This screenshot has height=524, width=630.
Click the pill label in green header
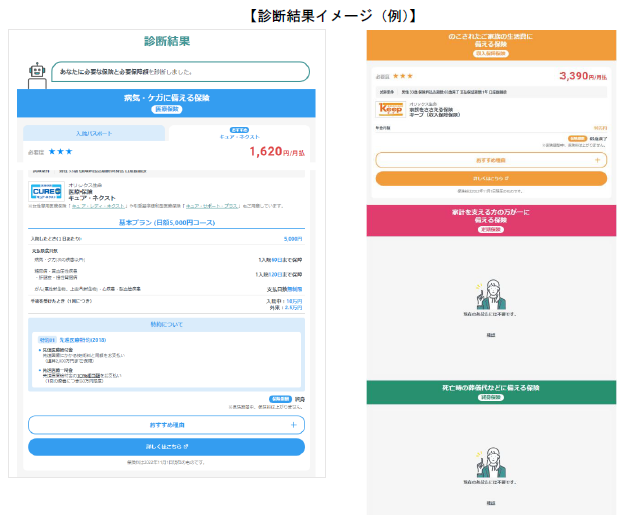491,397
